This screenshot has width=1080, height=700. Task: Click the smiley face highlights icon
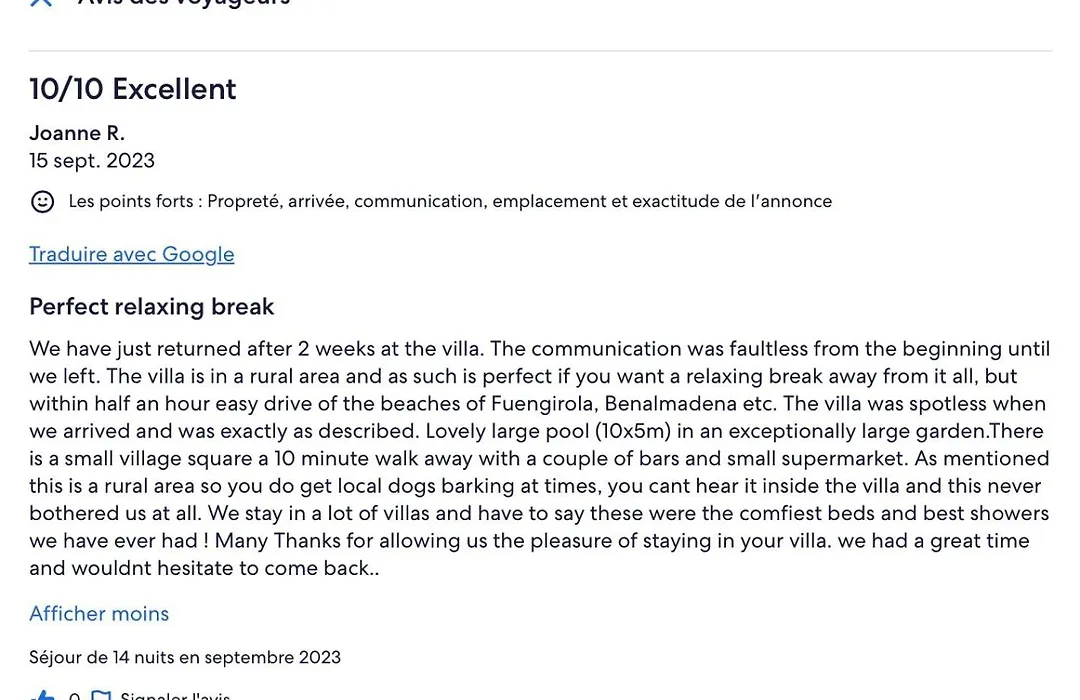(43, 201)
